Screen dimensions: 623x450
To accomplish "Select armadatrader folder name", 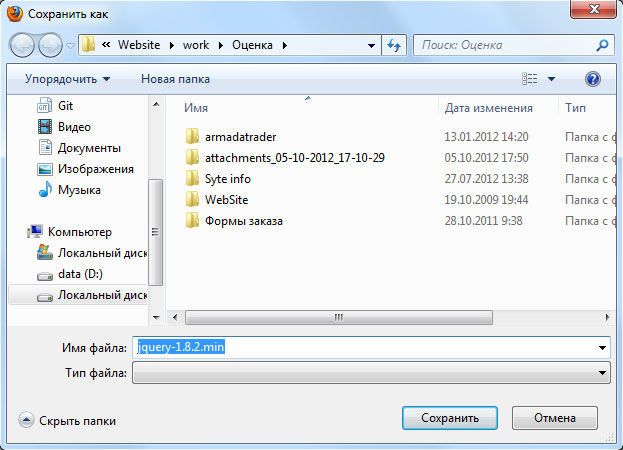I will coord(240,137).
